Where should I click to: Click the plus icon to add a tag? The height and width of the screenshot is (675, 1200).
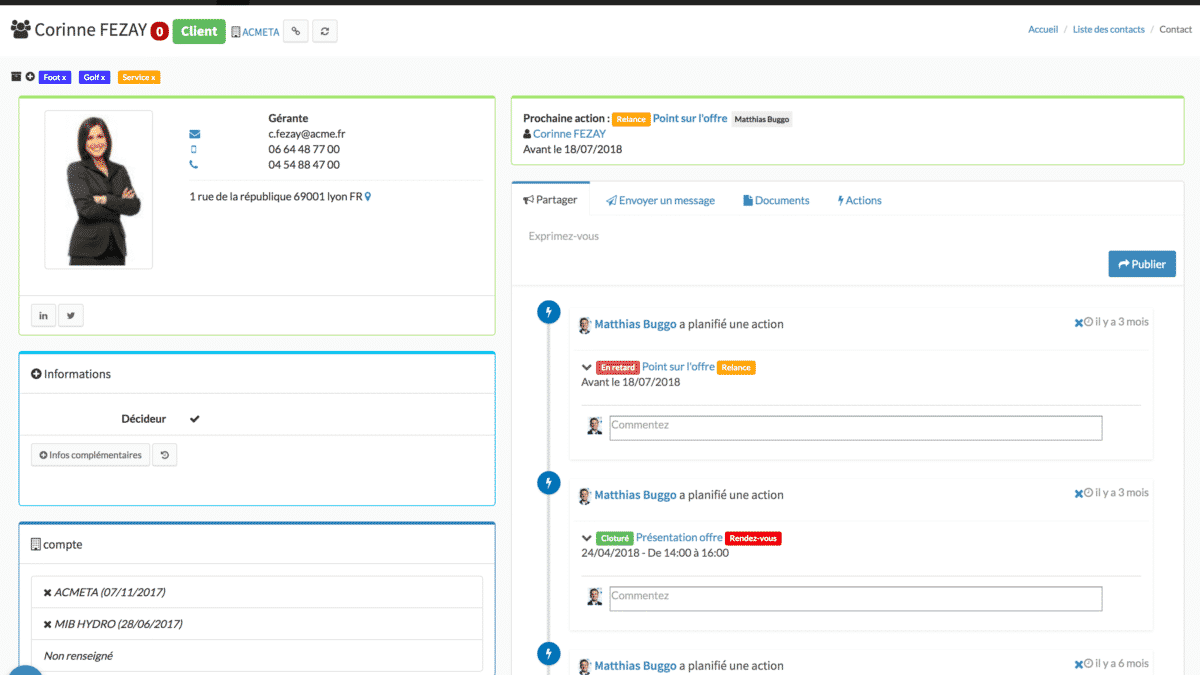coord(30,77)
